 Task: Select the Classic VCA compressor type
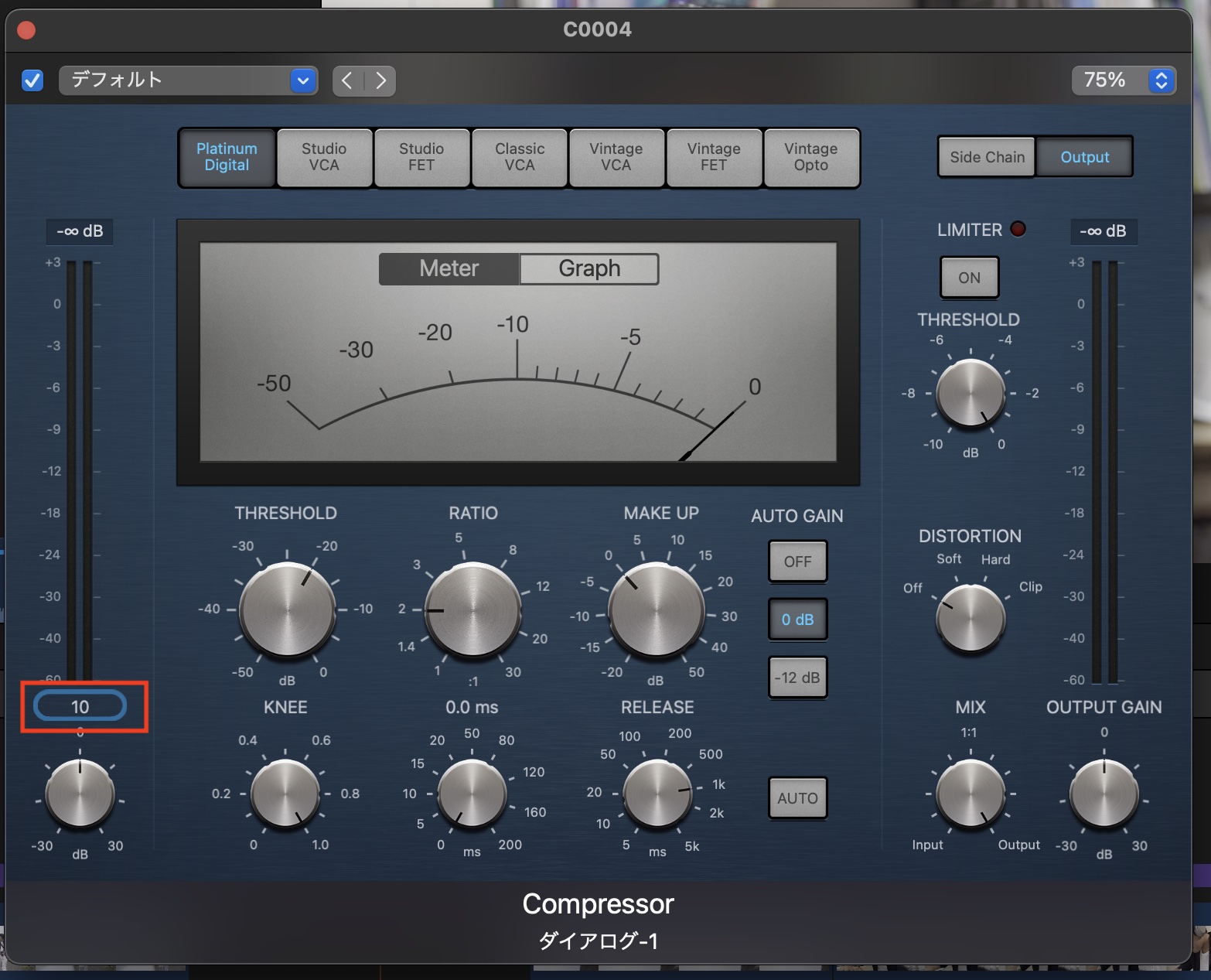pyautogui.click(x=520, y=157)
